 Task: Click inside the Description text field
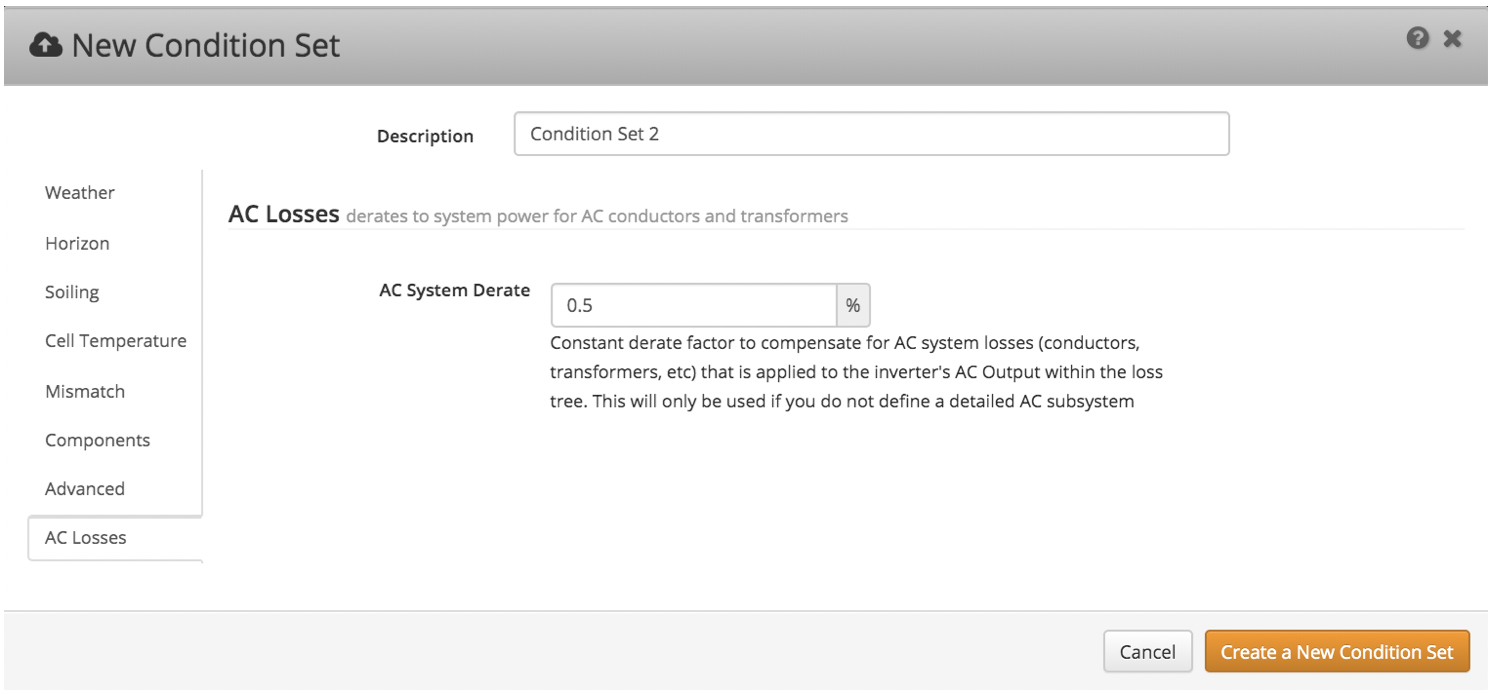[870, 133]
